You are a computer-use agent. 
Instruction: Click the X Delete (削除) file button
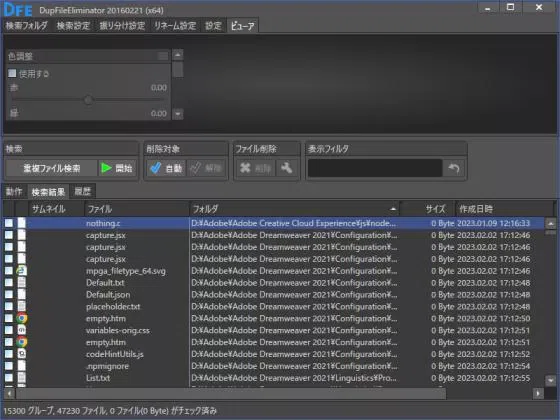255,168
